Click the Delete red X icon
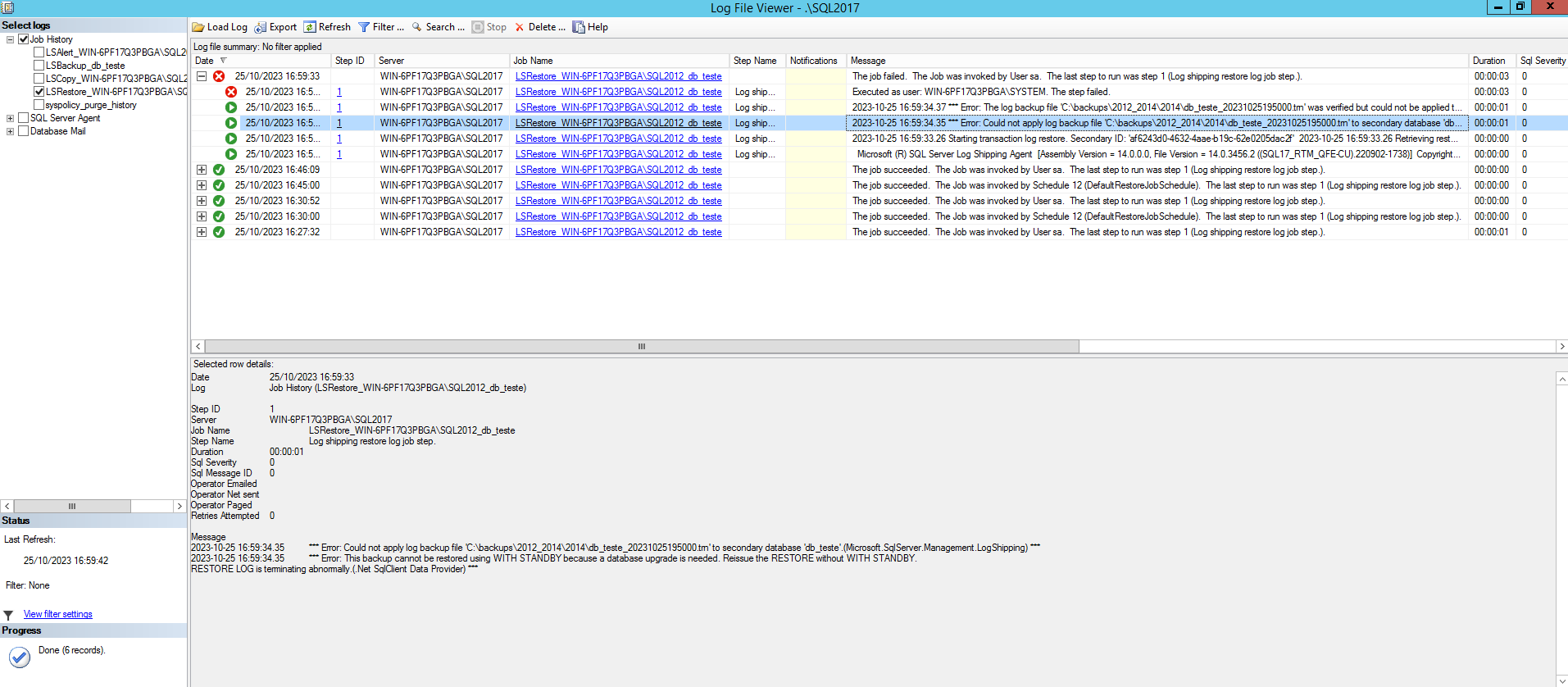 [520, 27]
